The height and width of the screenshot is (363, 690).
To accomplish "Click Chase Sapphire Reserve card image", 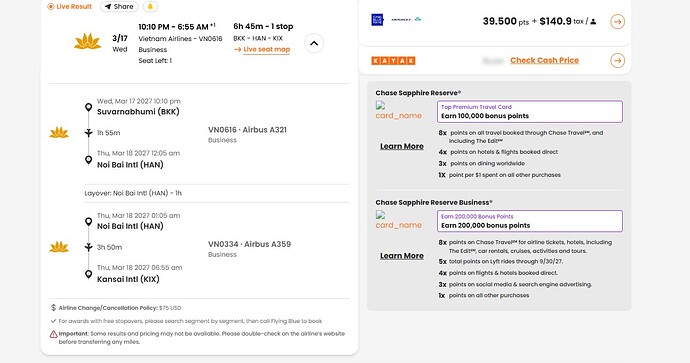I will (x=398, y=111).
